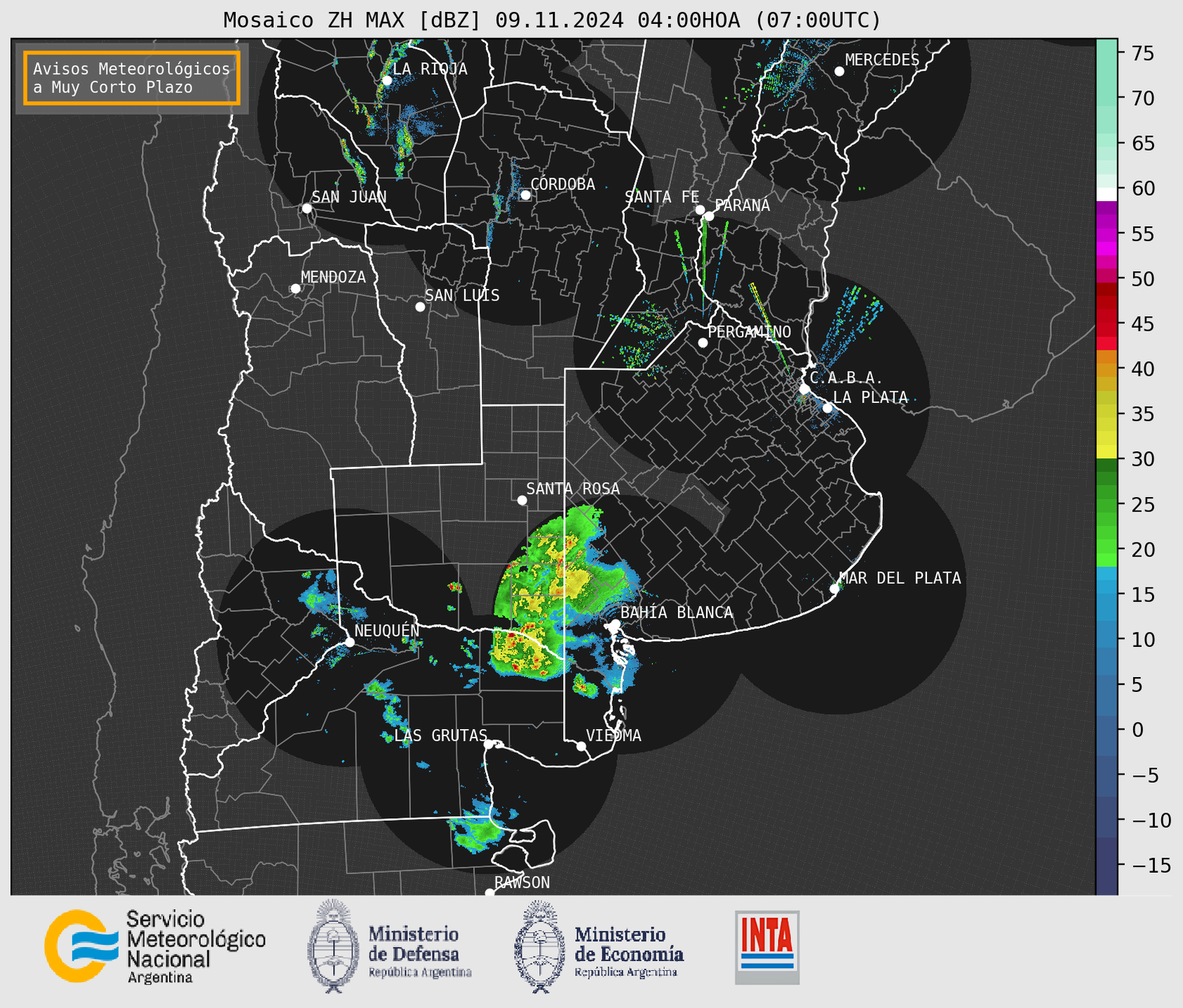The height and width of the screenshot is (1008, 1183).
Task: Click the LAS GRUTAS label
Action: [x=440, y=735]
